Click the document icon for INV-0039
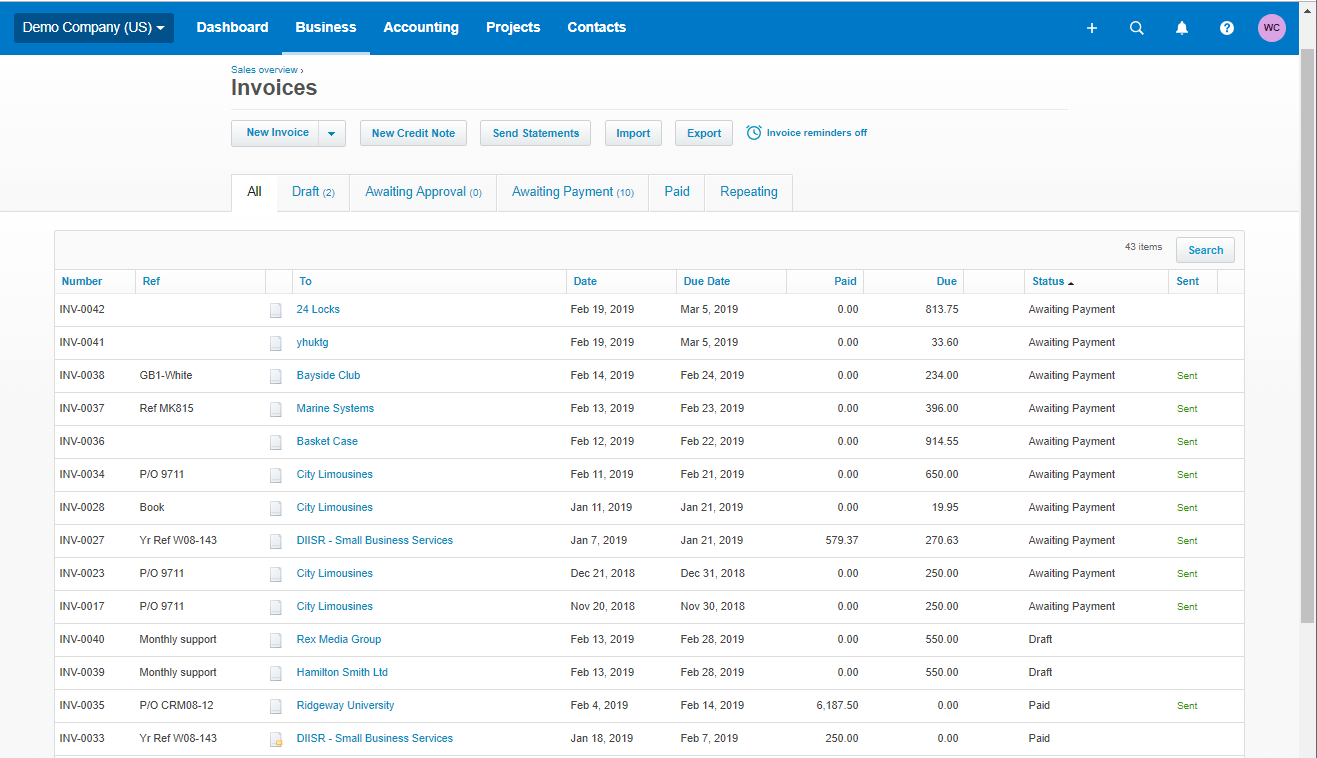The image size is (1317, 758). click(x=275, y=673)
